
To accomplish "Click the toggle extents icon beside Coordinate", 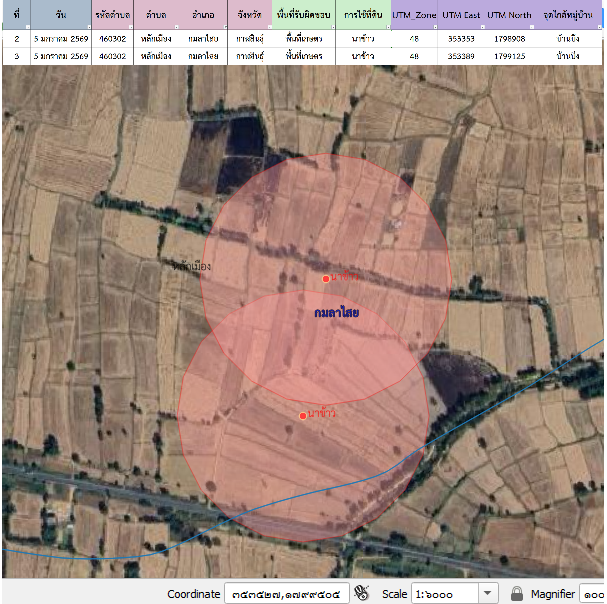I will point(362,594).
